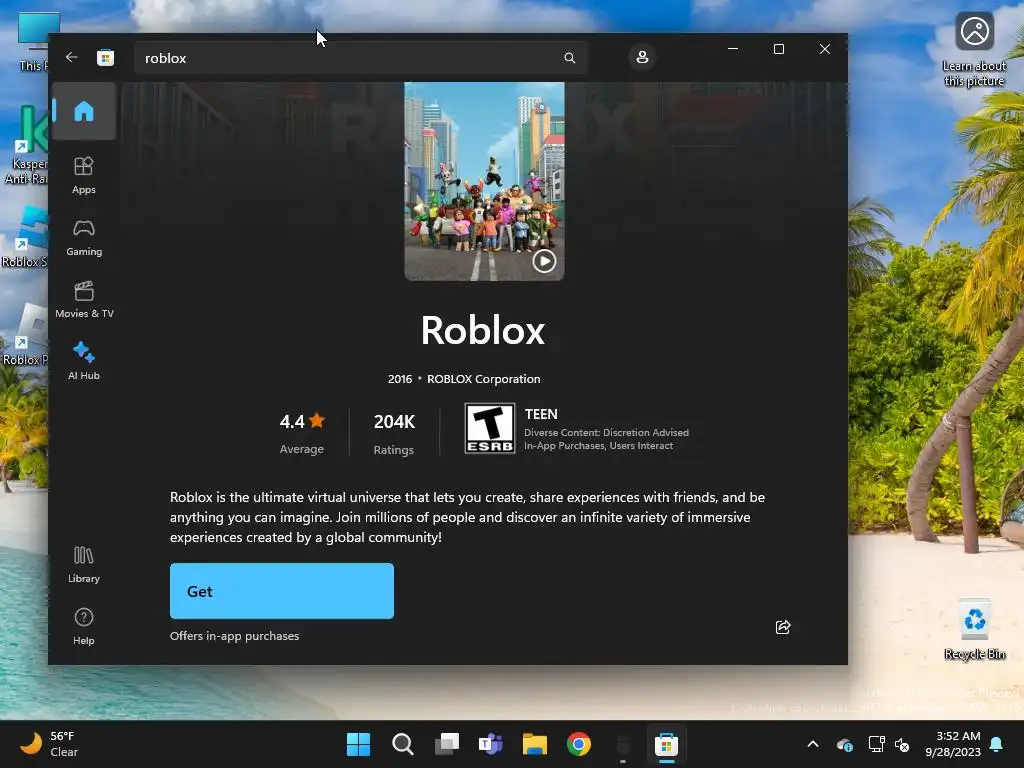Click the Get button to install Roblox
This screenshot has height=768, width=1024.
(281, 591)
